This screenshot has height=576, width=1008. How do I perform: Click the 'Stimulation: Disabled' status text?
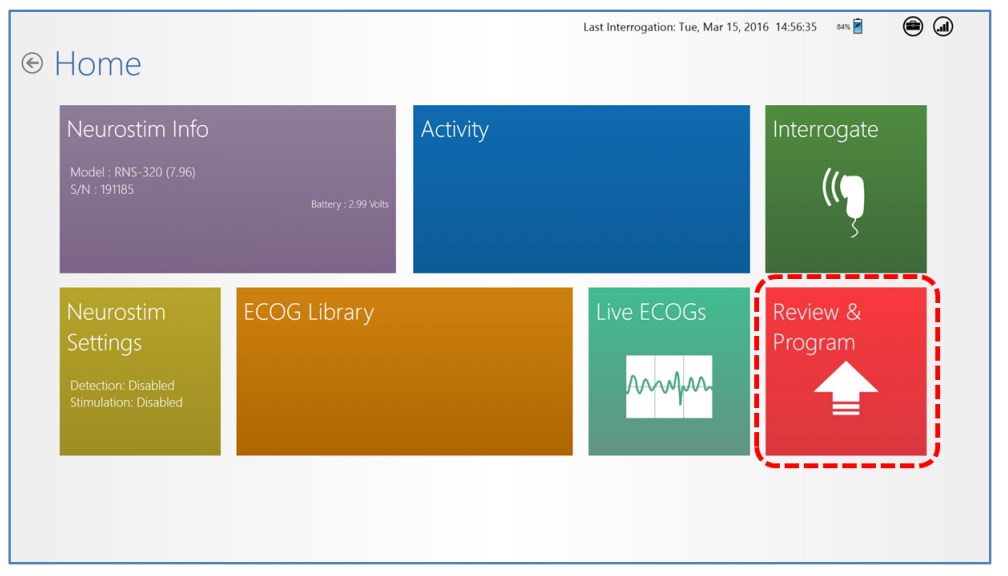pyautogui.click(x=126, y=402)
